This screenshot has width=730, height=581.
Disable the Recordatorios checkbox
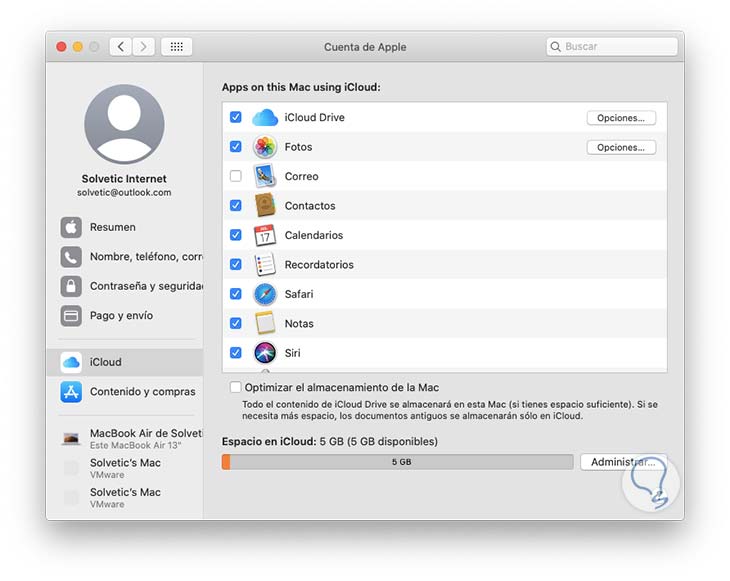236,264
